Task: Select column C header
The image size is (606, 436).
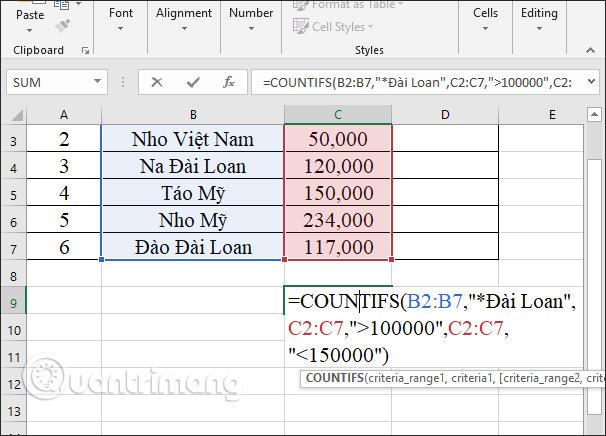Action: point(338,114)
